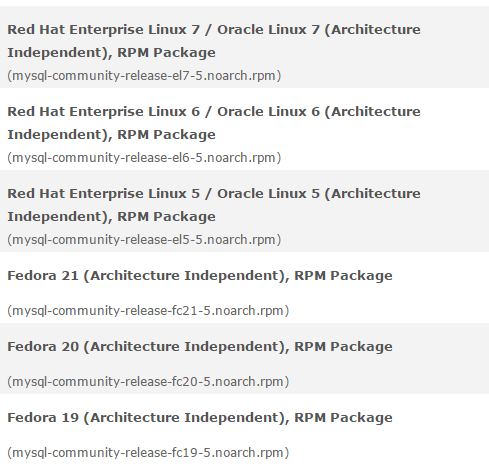This screenshot has width=489, height=469.
Task: Click the Red Hat Enterprise Linux 6 package title
Action: point(214,123)
